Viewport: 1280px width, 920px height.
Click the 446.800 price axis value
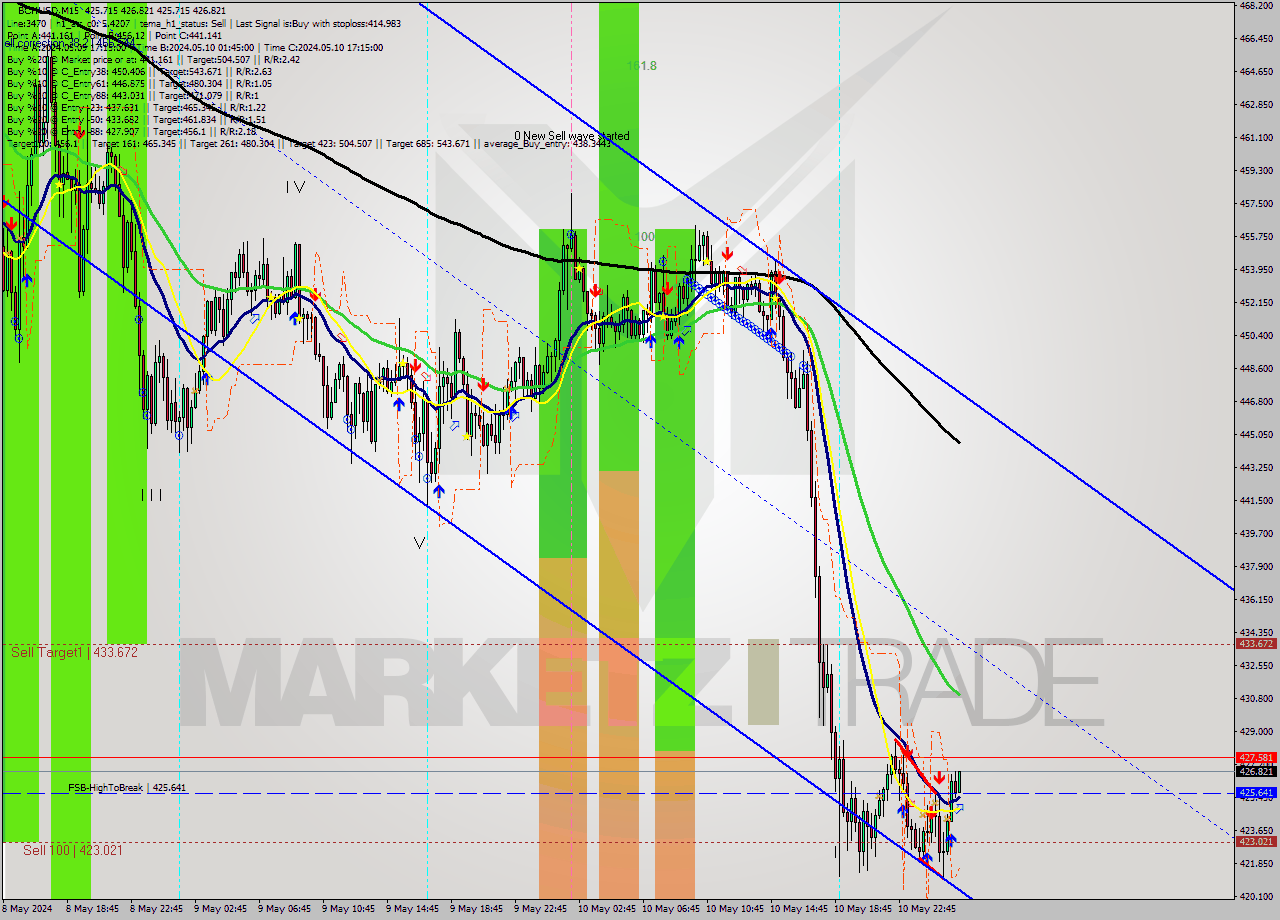[x=1255, y=401]
